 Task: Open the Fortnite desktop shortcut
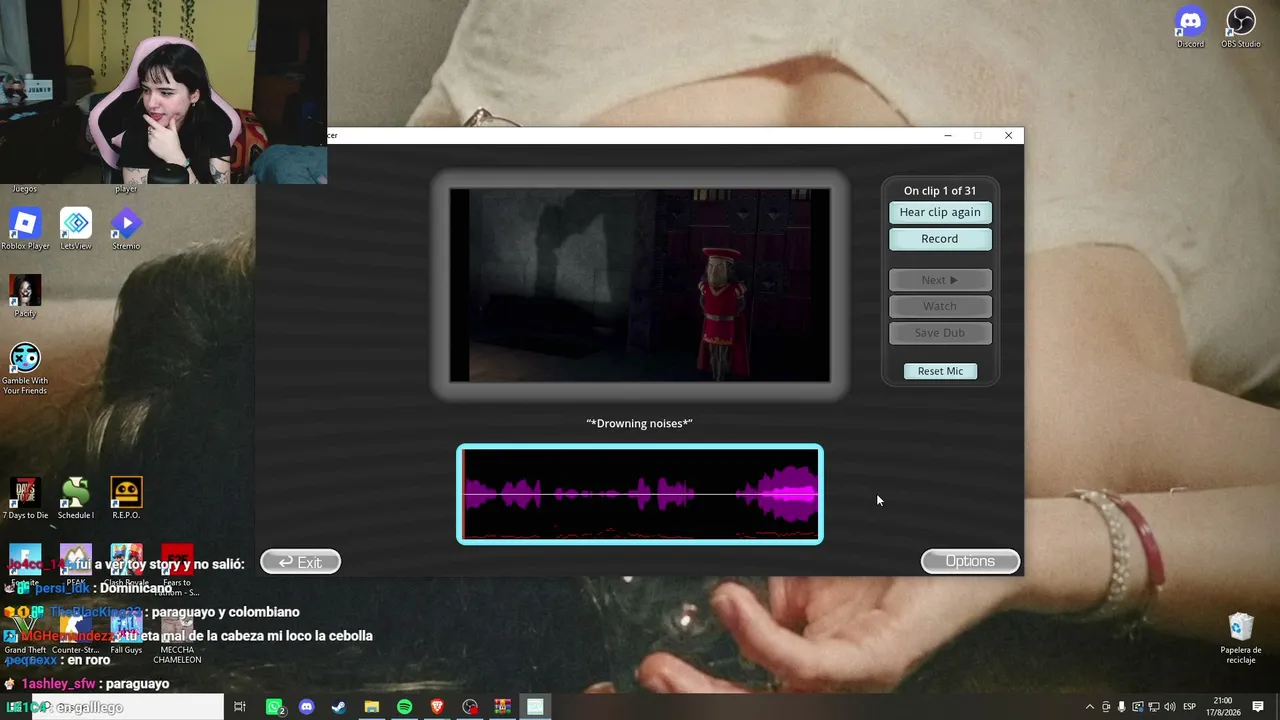tap(25, 566)
